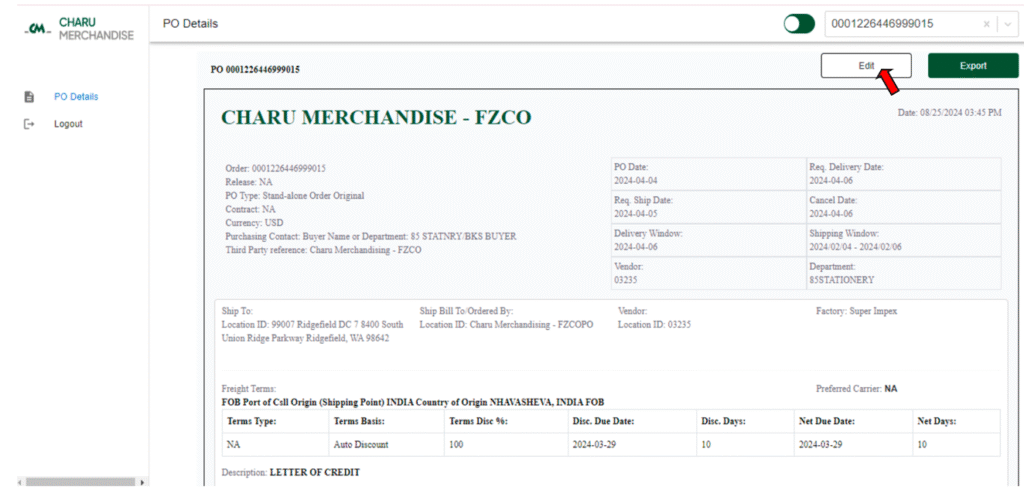Image resolution: width=1024 pixels, height=493 pixels.
Task: Click the Auto Discount terms basis cell
Action: click(360, 444)
